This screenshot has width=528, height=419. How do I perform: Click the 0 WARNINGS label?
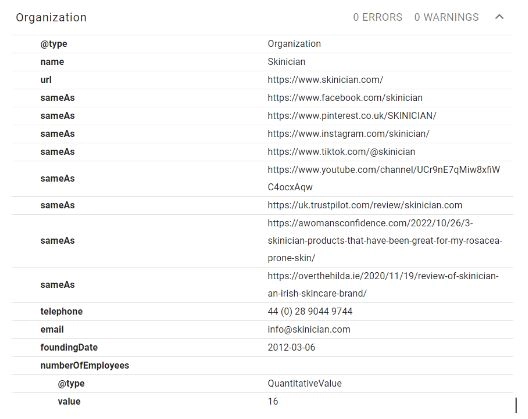(x=446, y=17)
